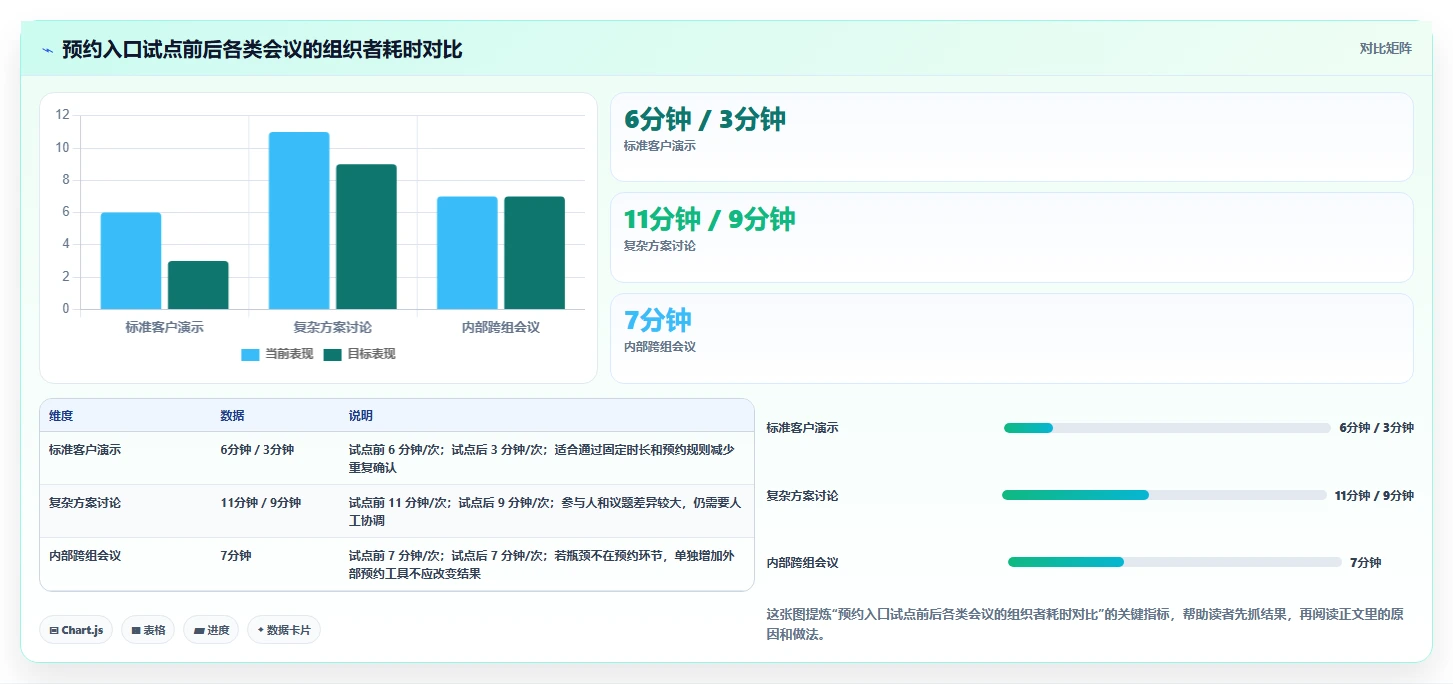Click the blue 当前表现 bar for 复杂方案讨论
1453x684 pixels.
(x=299, y=220)
